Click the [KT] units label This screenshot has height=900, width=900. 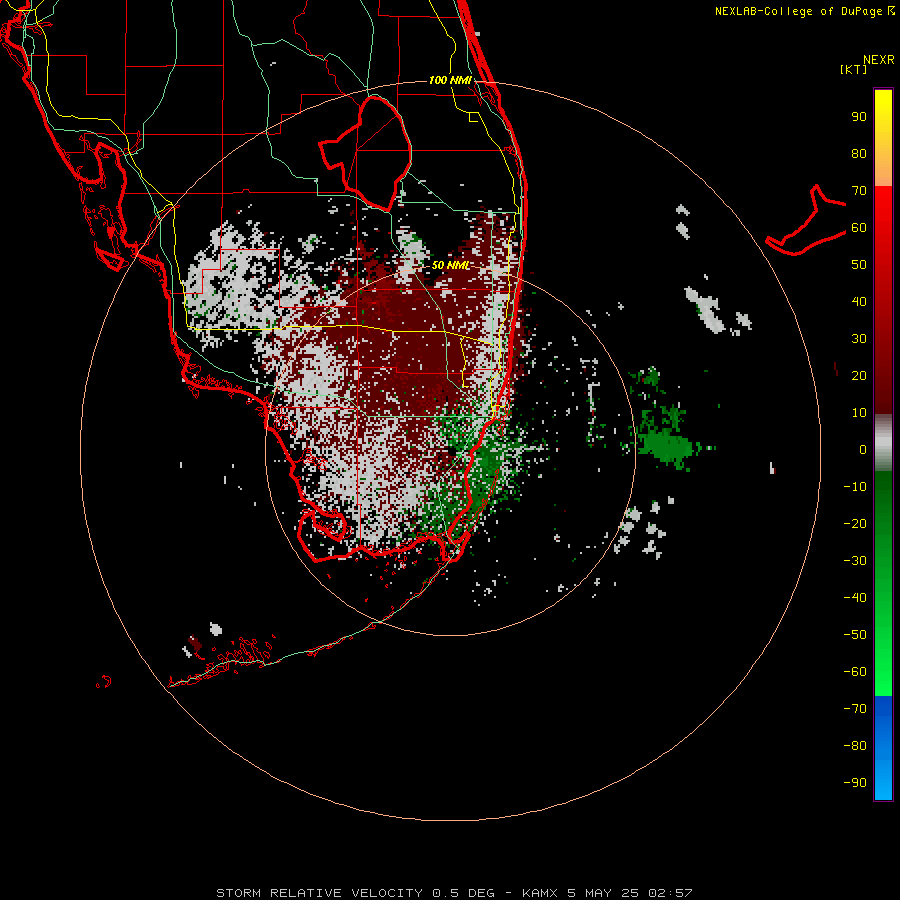point(853,69)
